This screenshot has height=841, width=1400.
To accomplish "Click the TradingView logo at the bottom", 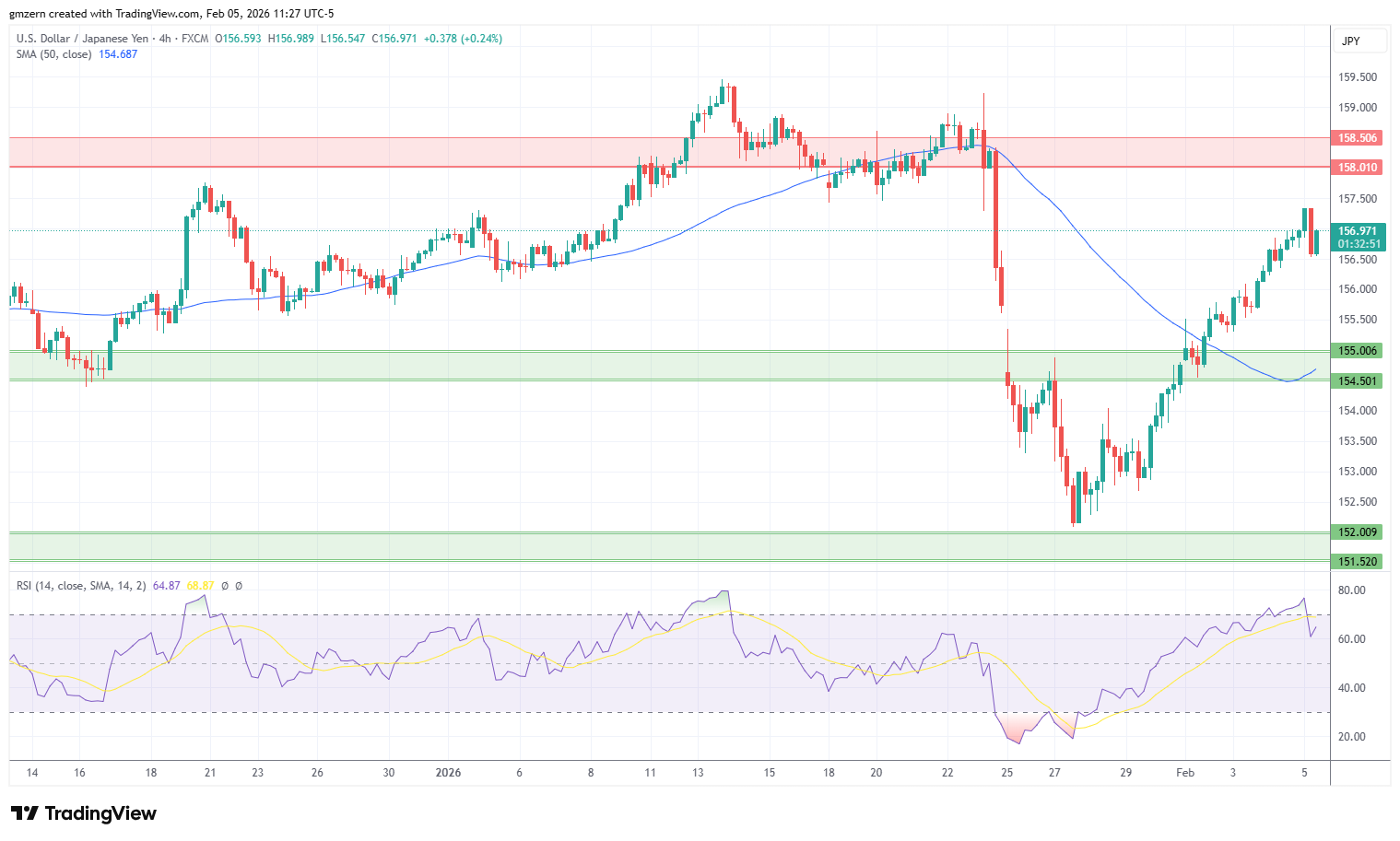I will (84, 813).
